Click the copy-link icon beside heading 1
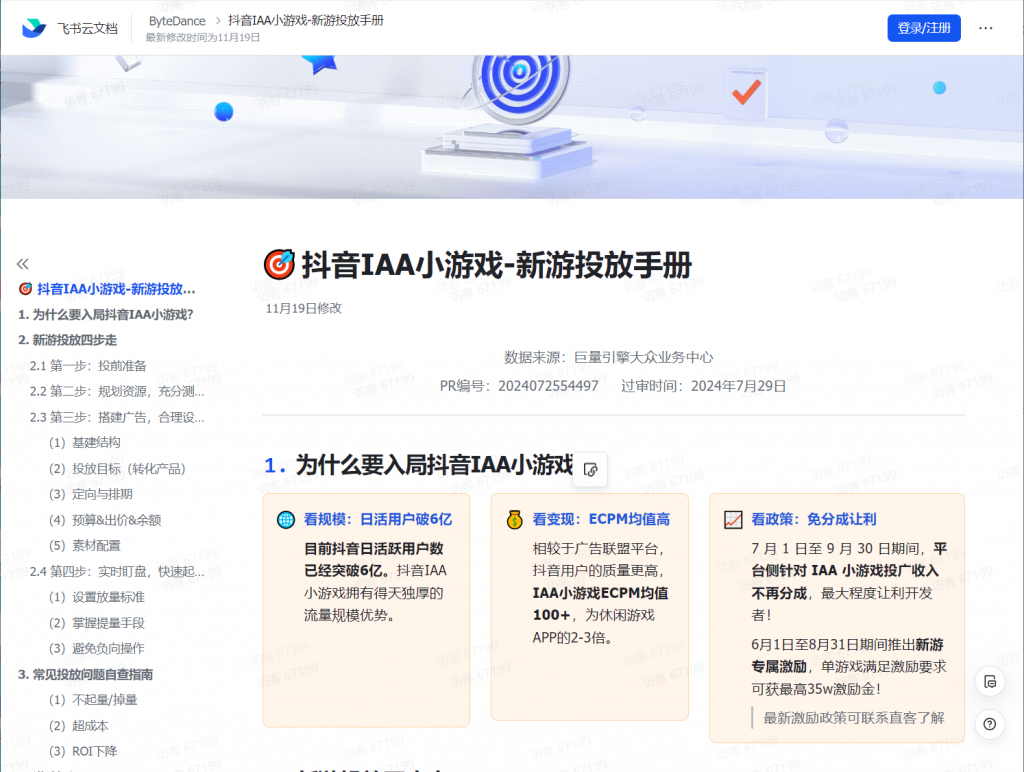 coord(590,470)
